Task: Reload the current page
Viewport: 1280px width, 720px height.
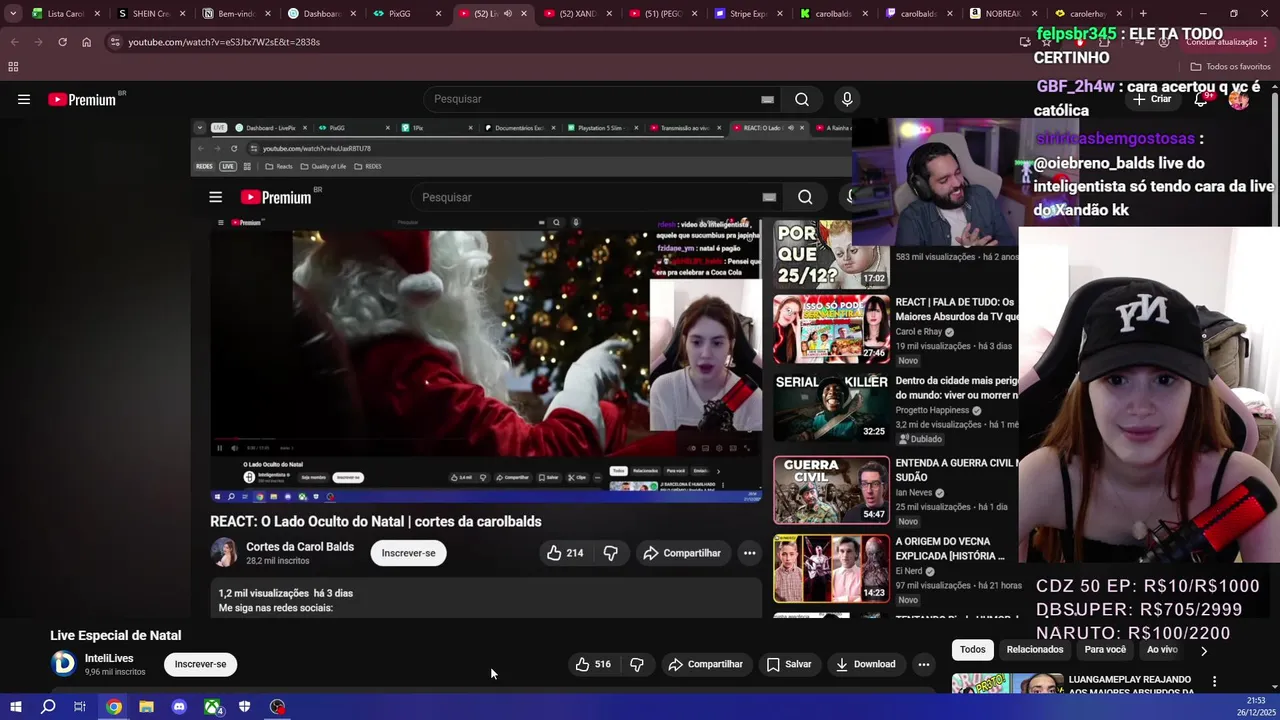Action: click(x=62, y=42)
